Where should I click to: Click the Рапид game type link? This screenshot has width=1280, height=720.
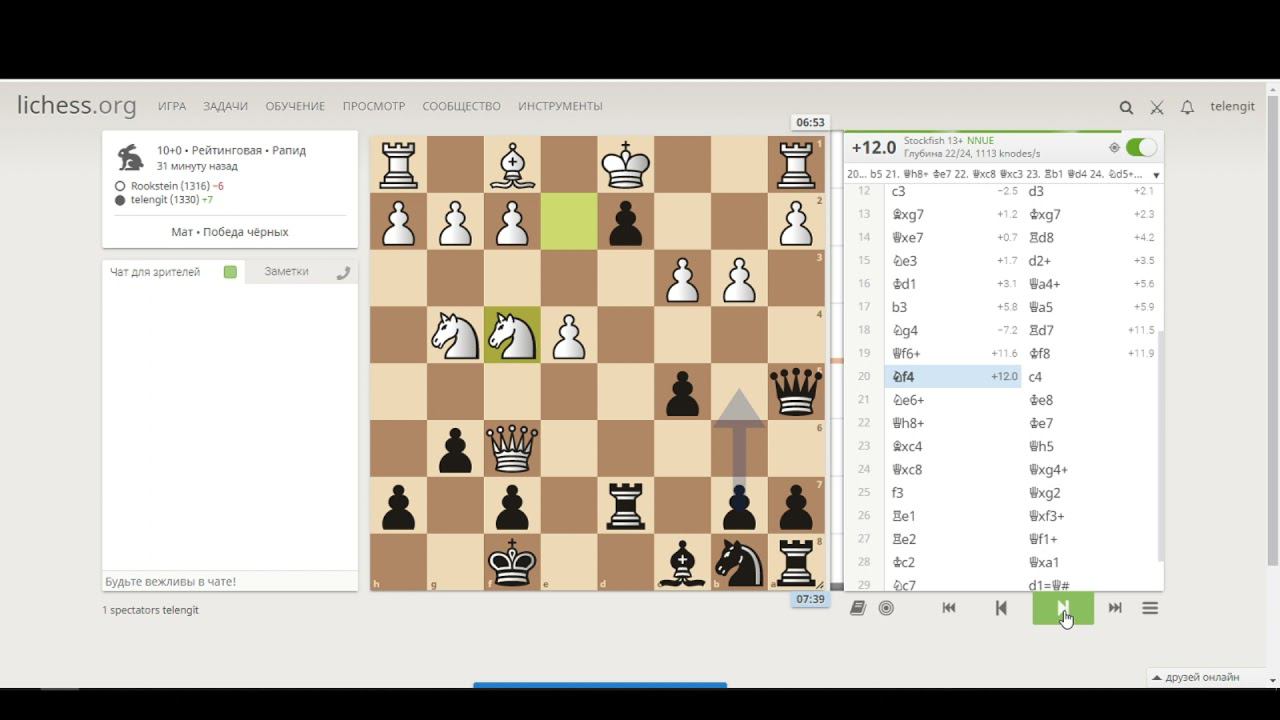click(289, 151)
